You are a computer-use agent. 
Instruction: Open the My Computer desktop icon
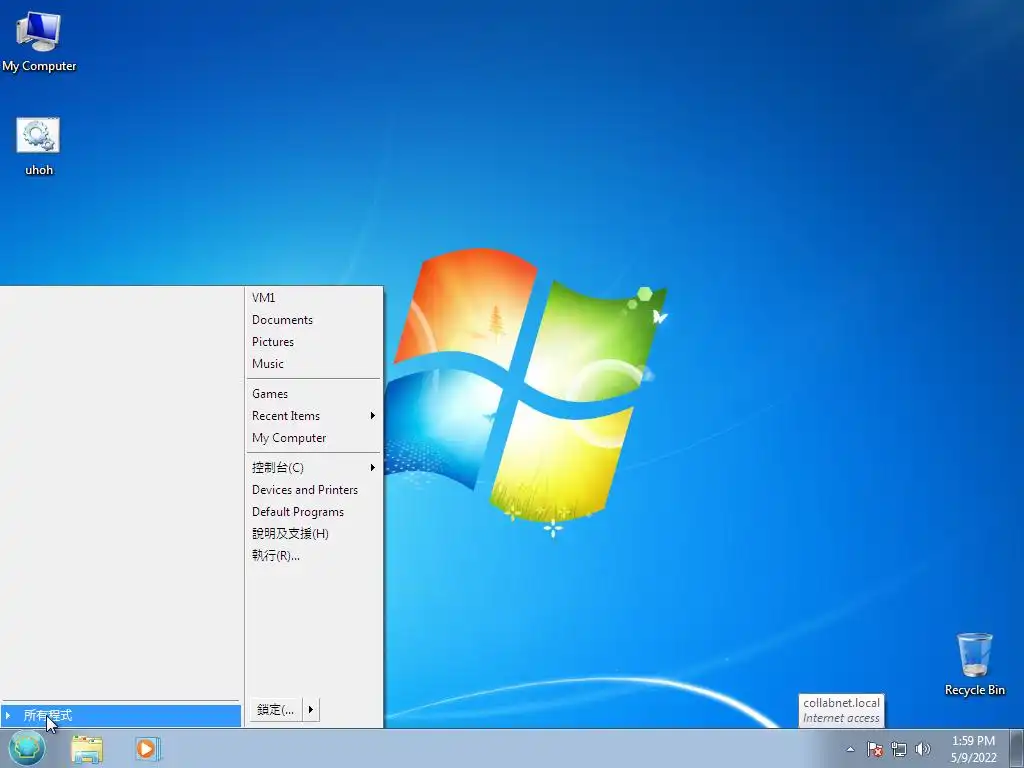39,40
